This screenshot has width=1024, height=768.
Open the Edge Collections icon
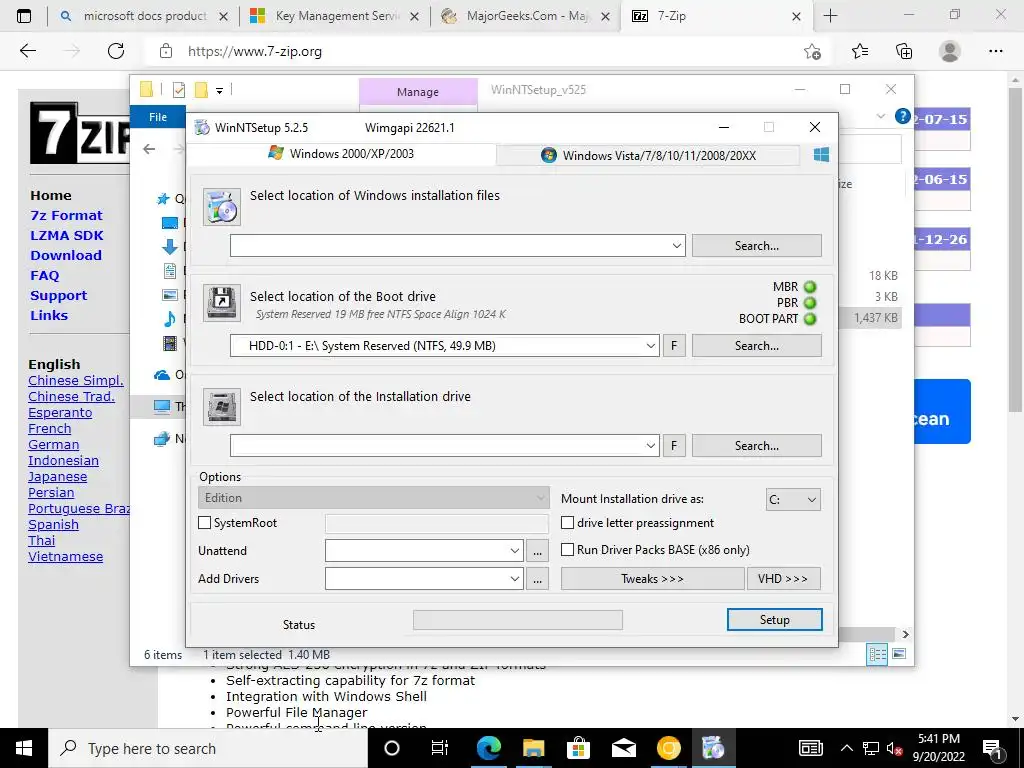click(904, 51)
